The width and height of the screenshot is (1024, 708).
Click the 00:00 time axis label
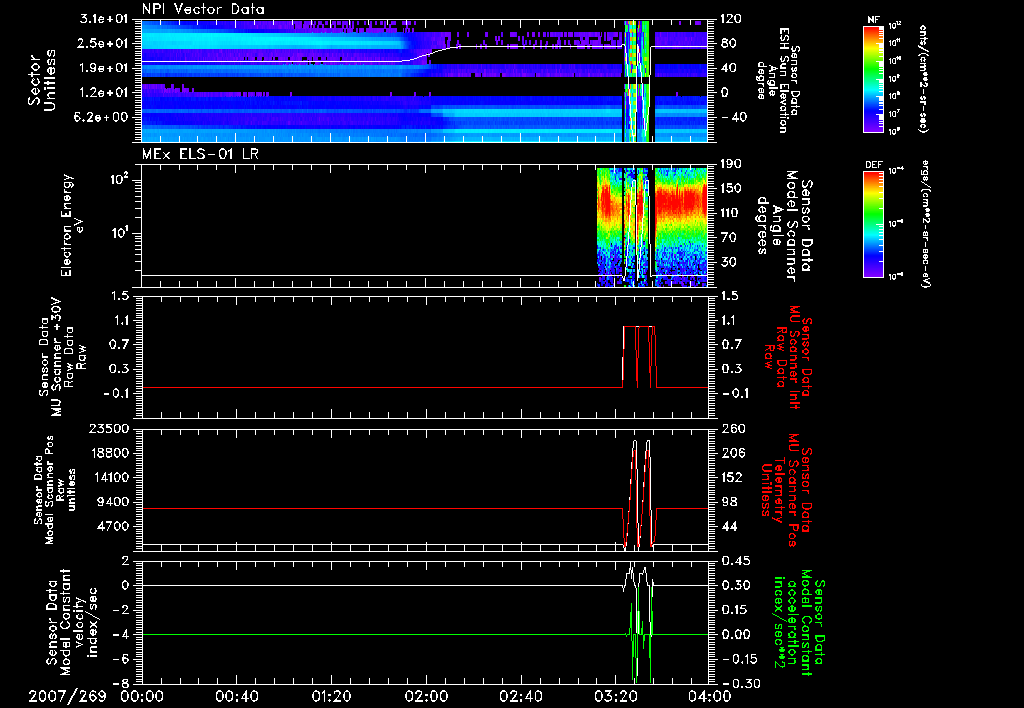tap(142, 696)
